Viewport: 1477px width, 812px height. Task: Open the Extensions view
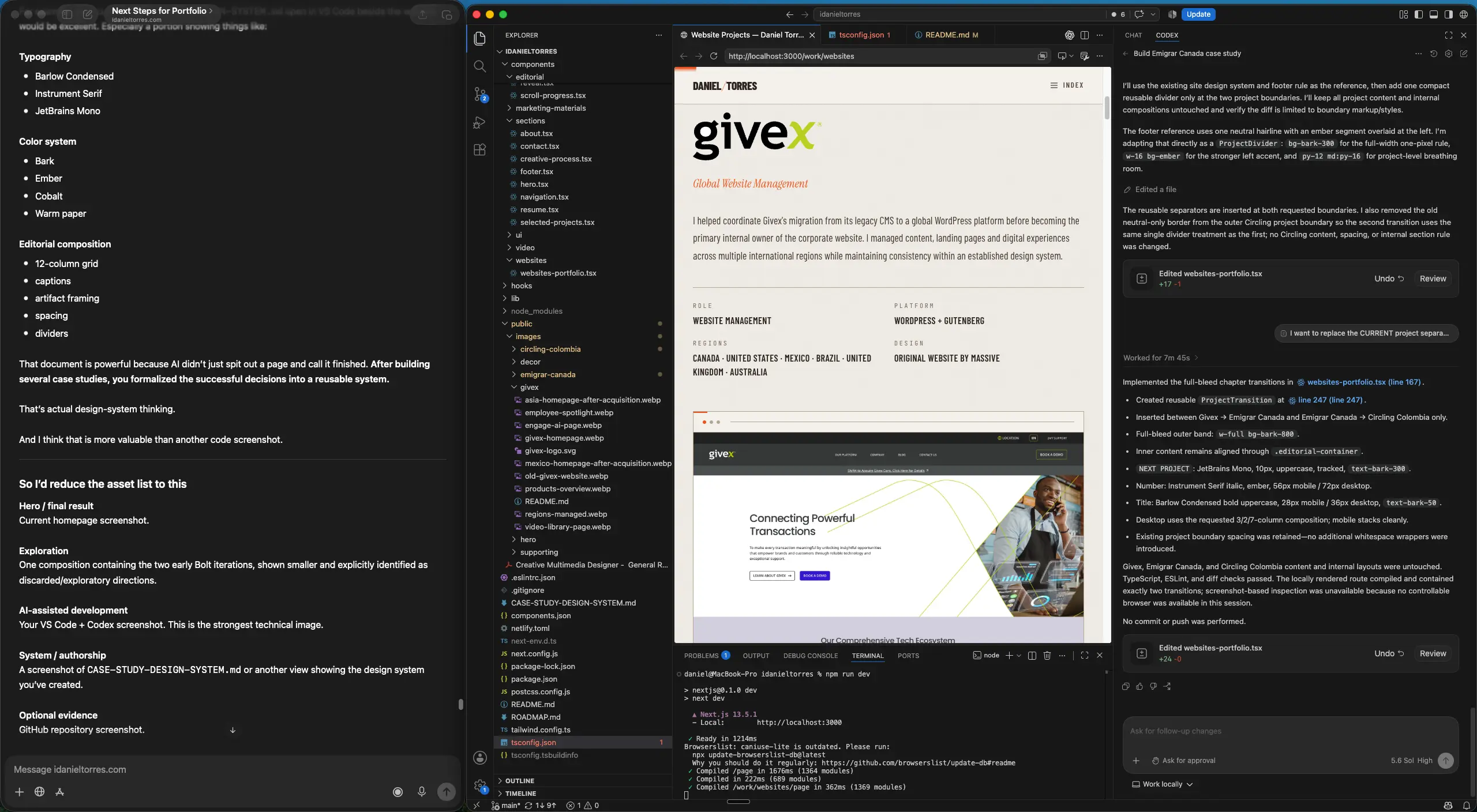pyautogui.click(x=479, y=149)
